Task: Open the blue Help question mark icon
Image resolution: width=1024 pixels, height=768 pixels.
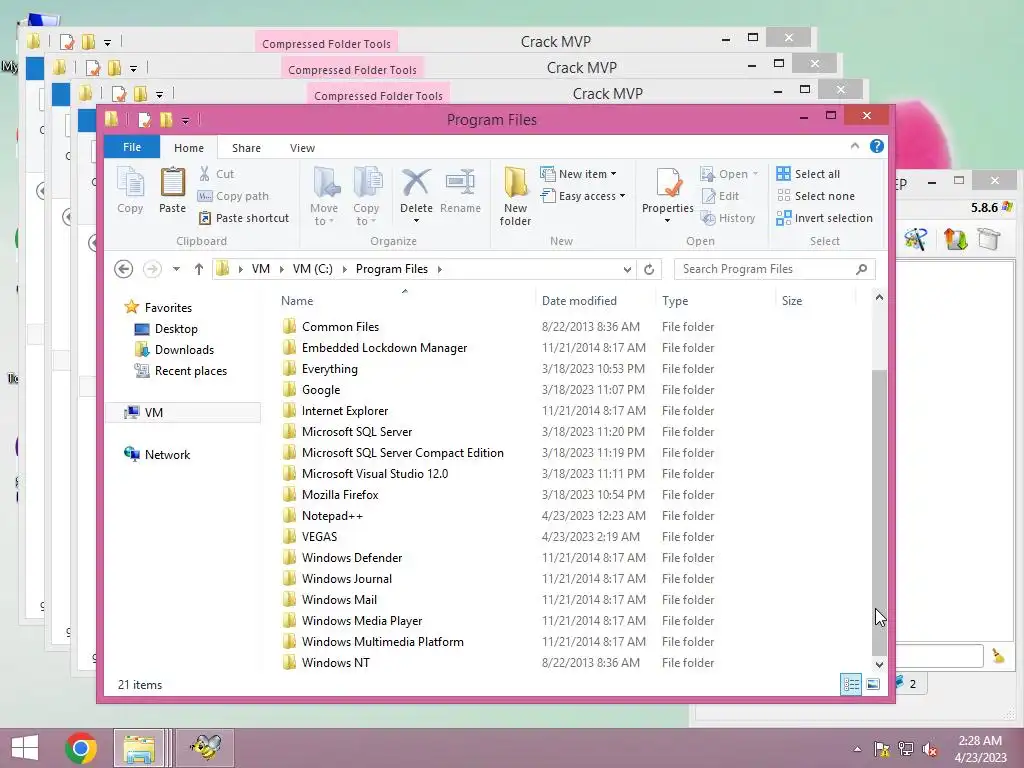Action: tap(876, 146)
